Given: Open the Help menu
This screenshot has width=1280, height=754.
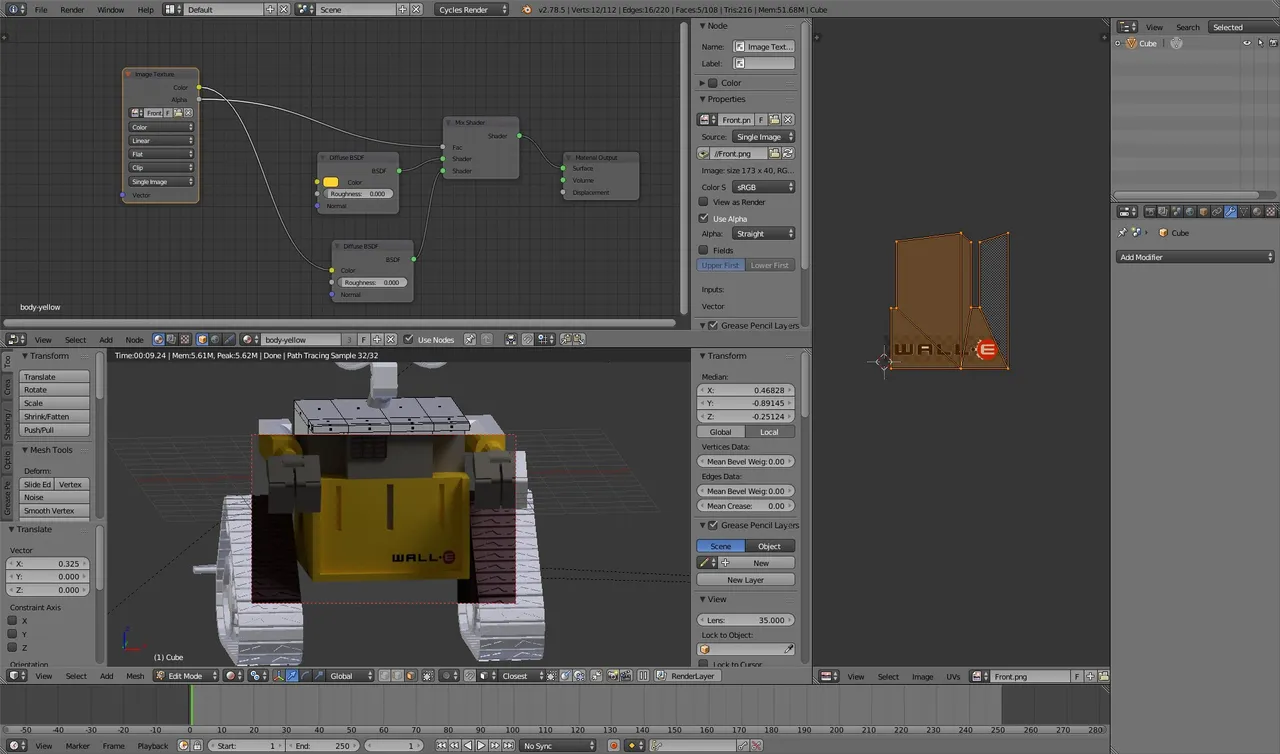Looking at the screenshot, I should (x=146, y=9).
